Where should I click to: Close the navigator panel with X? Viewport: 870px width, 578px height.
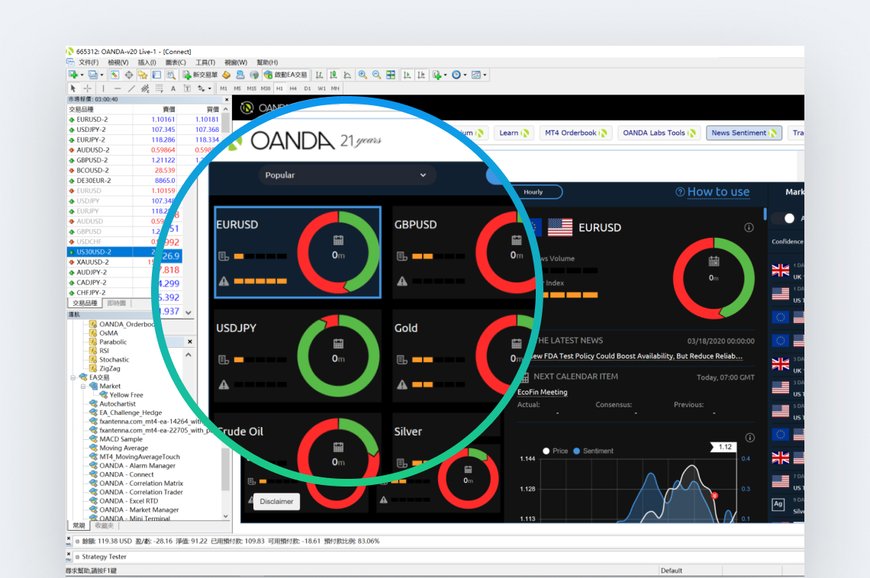click(190, 341)
